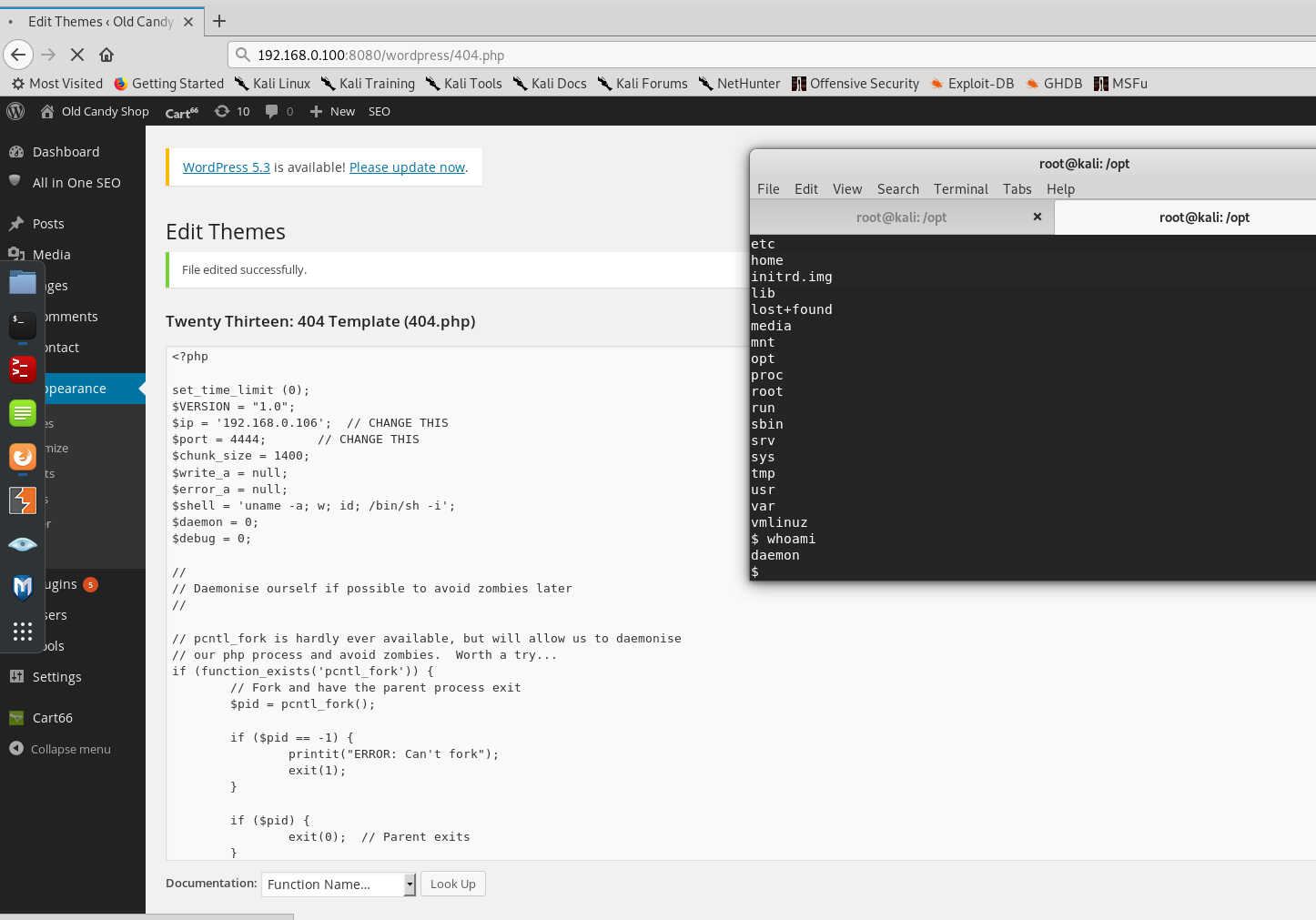Launch Terminal from dock
Viewport: 1316px width, 920px height.
click(x=23, y=325)
